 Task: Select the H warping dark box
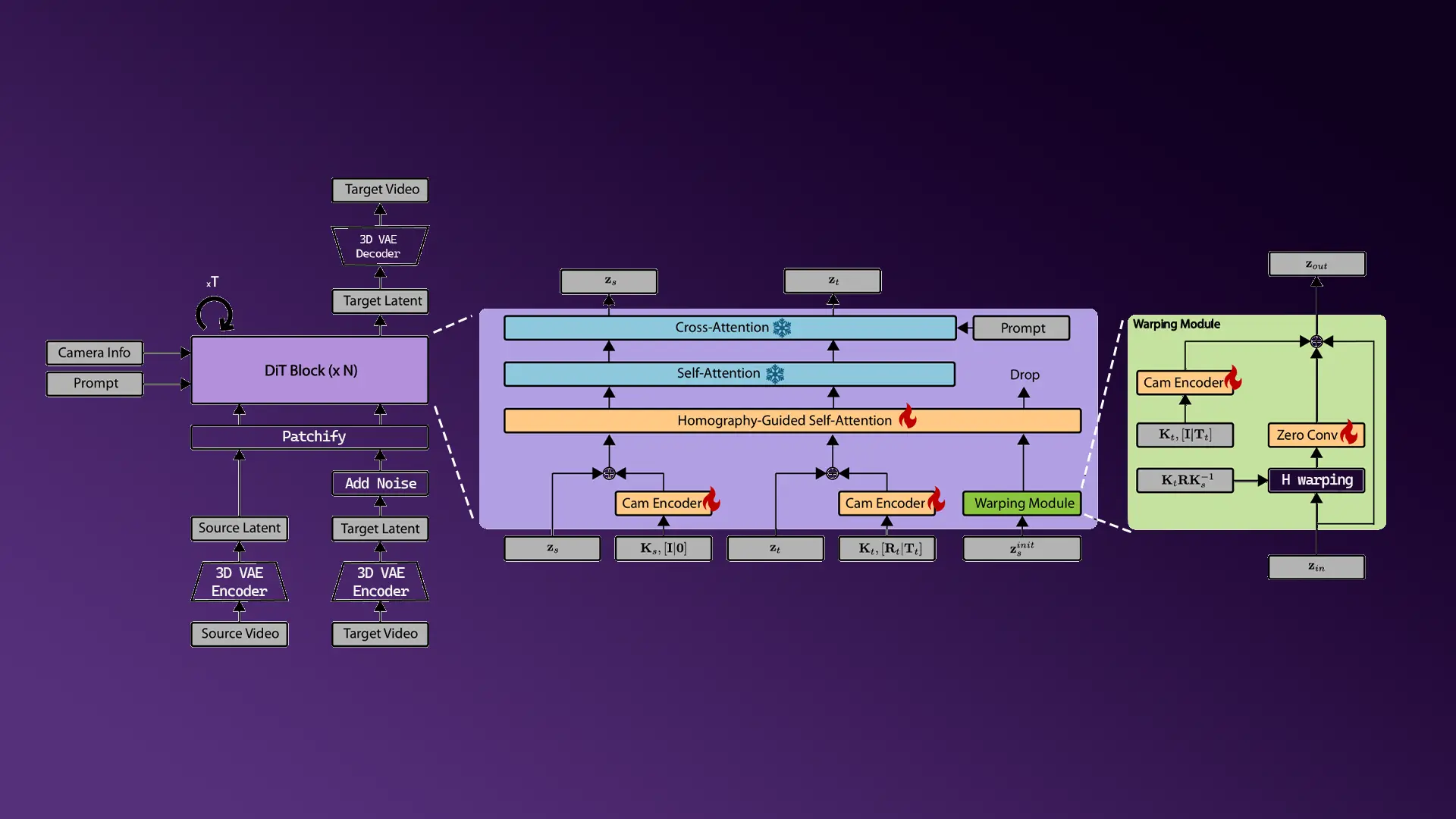(x=1316, y=480)
